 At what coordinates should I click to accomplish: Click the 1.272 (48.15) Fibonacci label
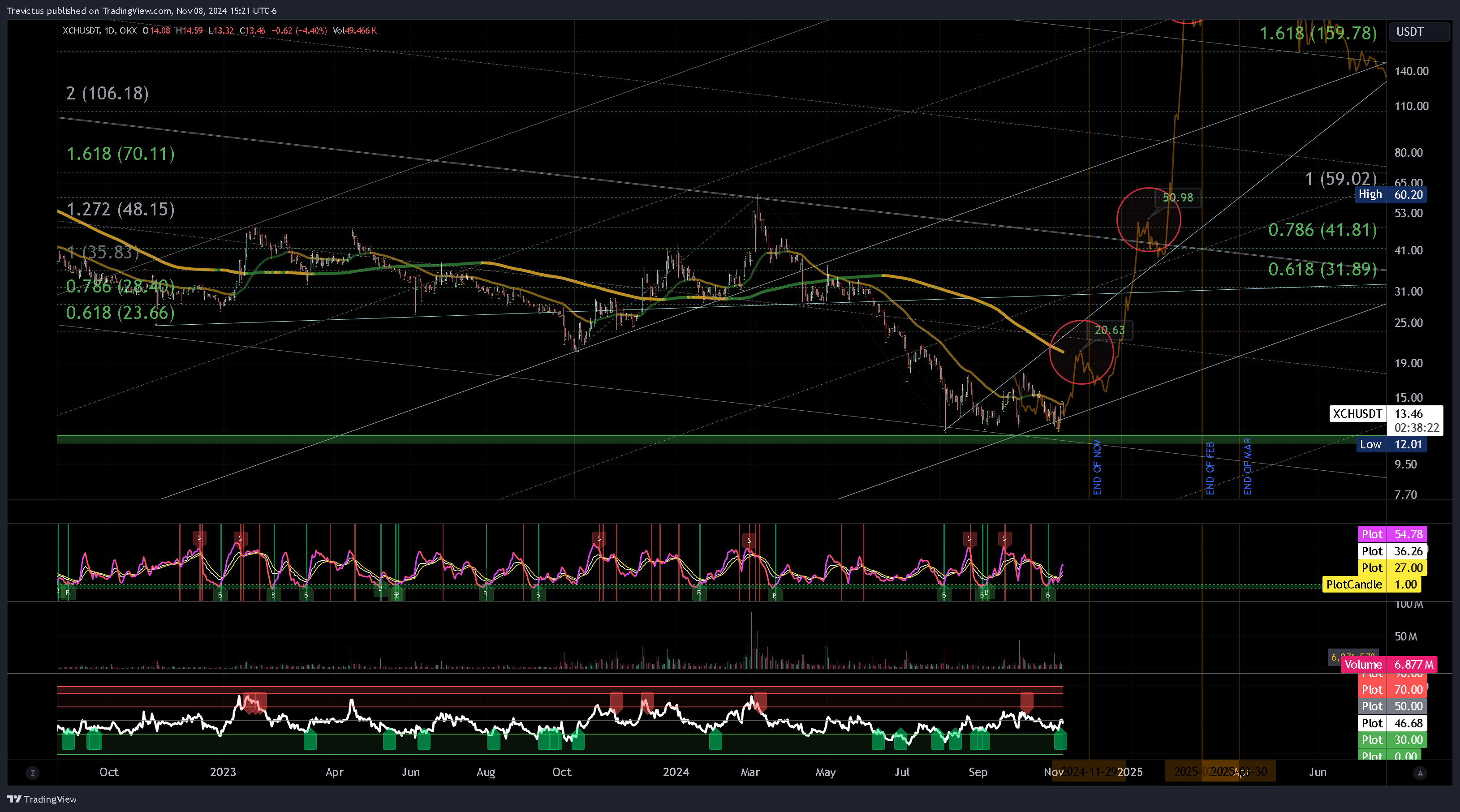120,209
